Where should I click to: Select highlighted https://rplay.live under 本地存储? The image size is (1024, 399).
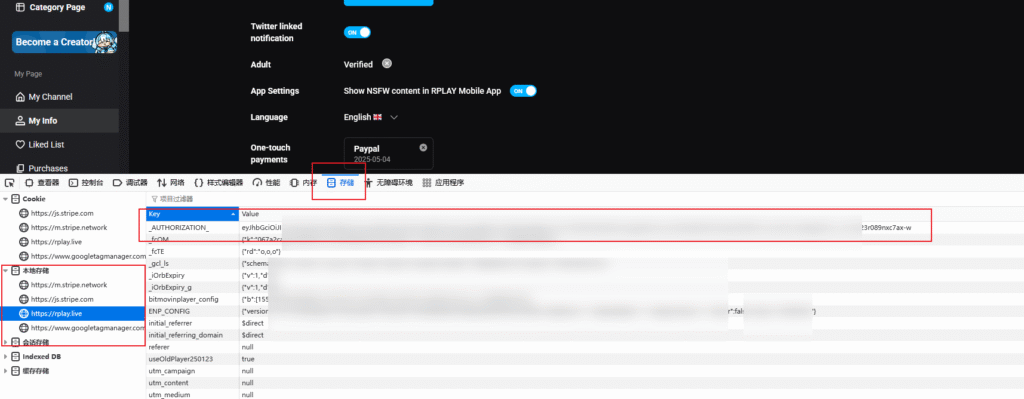coord(72,313)
